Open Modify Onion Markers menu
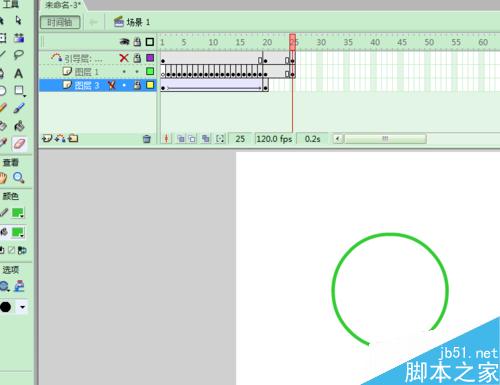The width and height of the screenshot is (500, 385). tap(220, 139)
